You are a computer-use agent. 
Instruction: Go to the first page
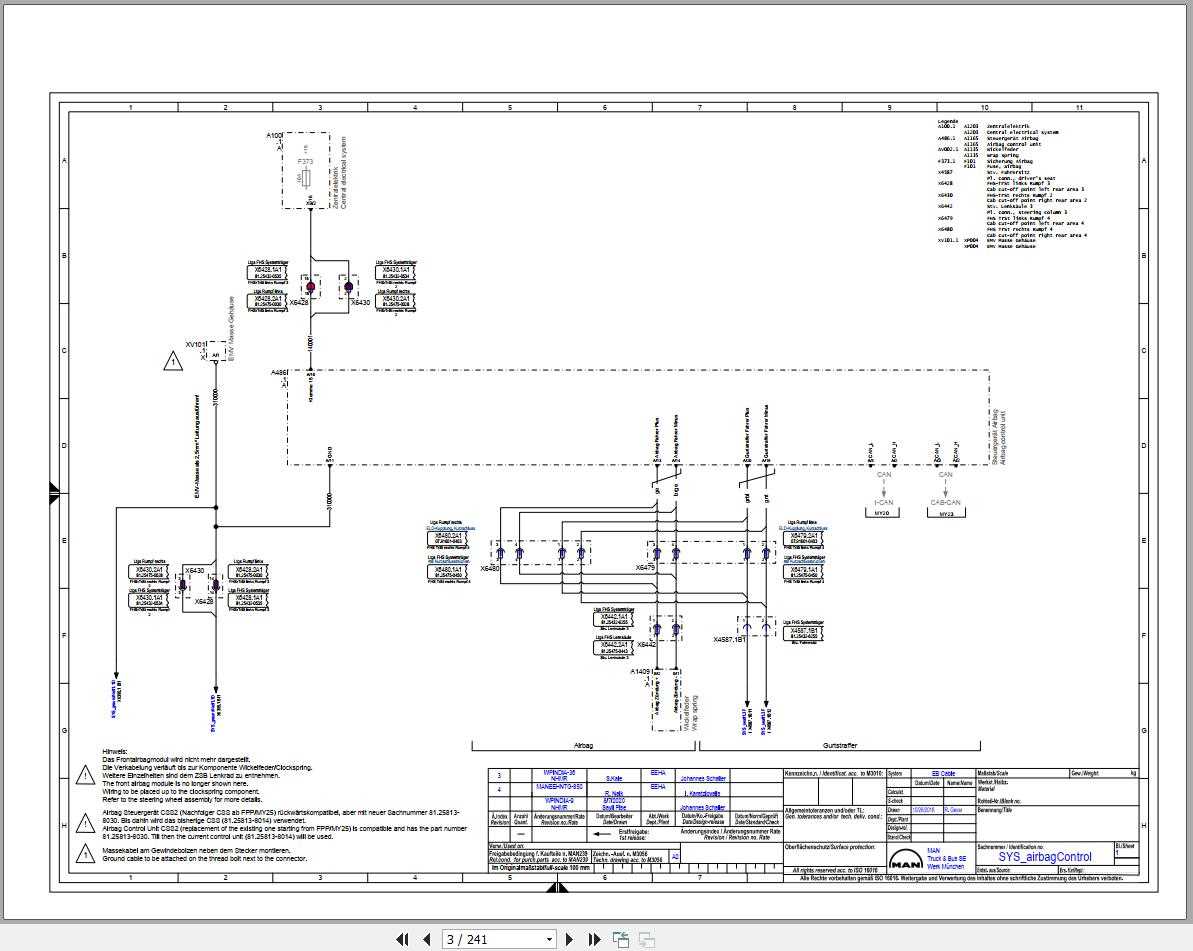coord(402,940)
